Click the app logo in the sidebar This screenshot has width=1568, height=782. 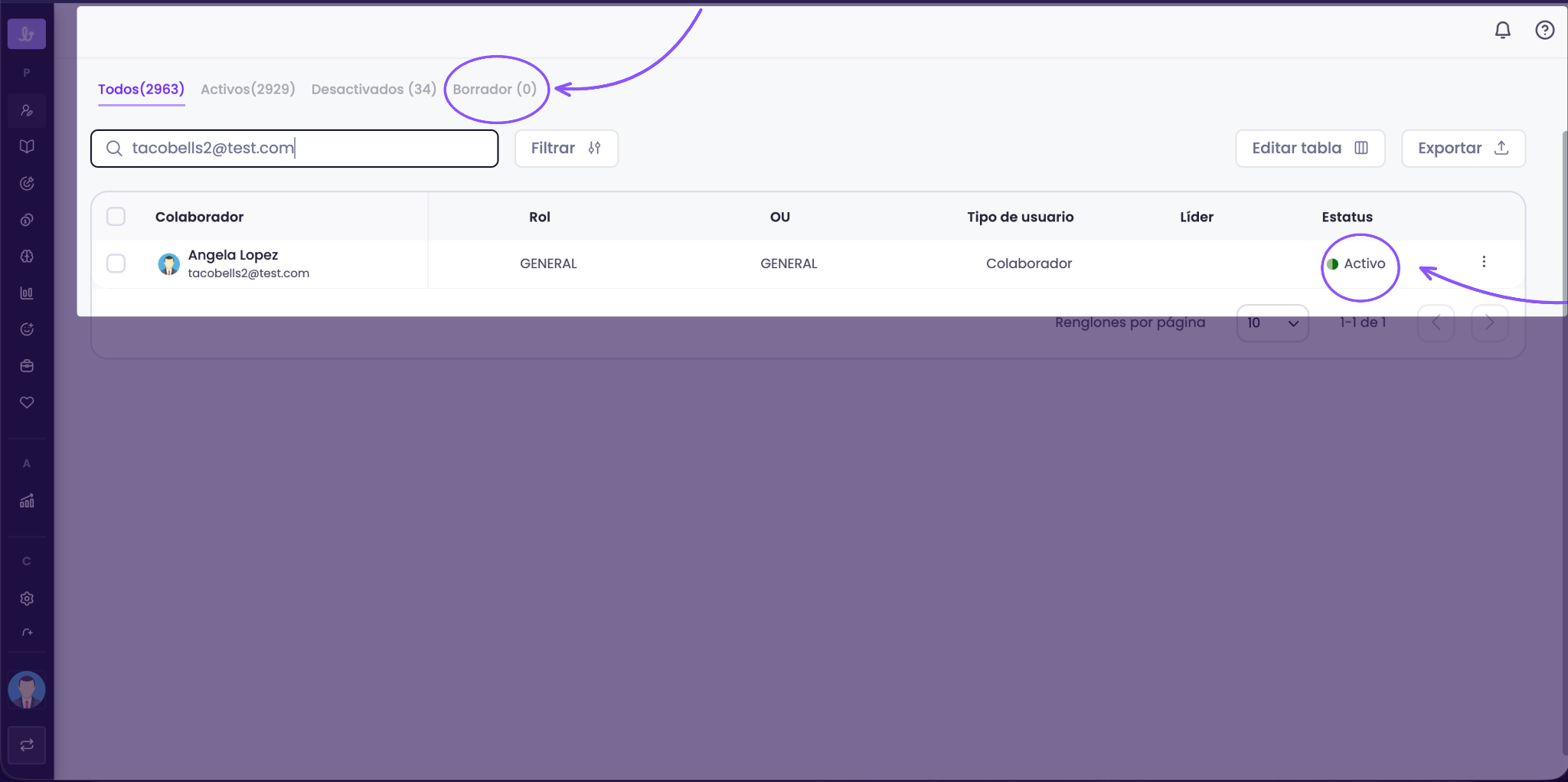point(27,34)
